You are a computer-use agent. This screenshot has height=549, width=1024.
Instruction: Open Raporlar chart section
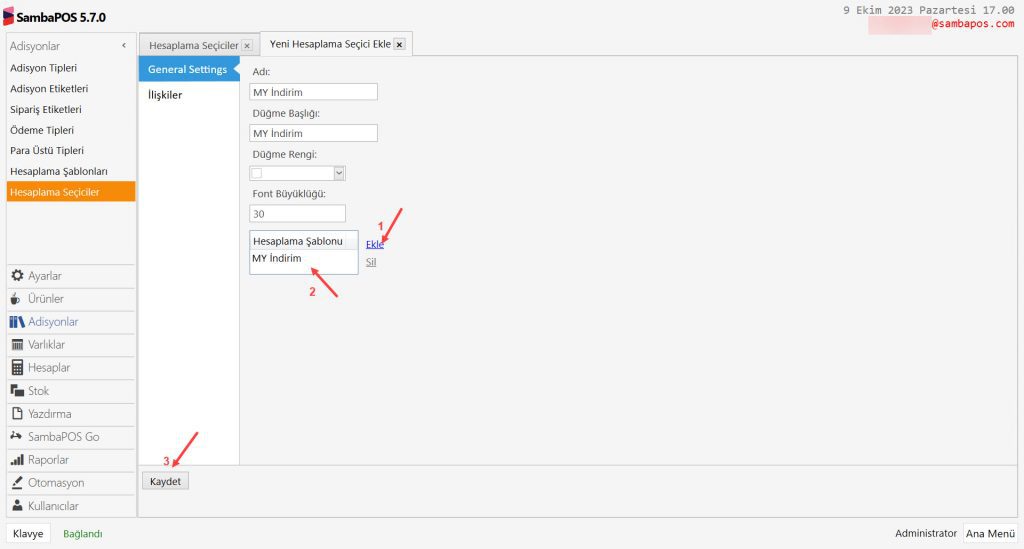48,460
